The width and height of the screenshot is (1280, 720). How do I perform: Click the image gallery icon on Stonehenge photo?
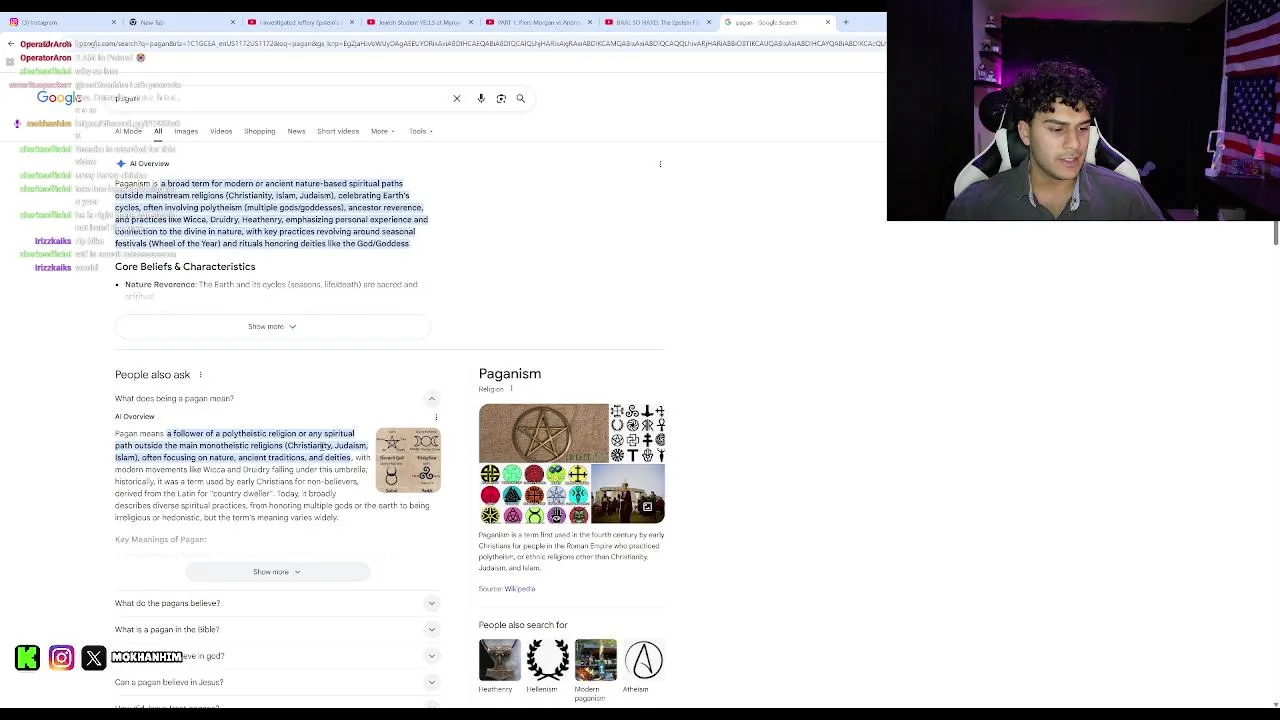pyautogui.click(x=647, y=507)
